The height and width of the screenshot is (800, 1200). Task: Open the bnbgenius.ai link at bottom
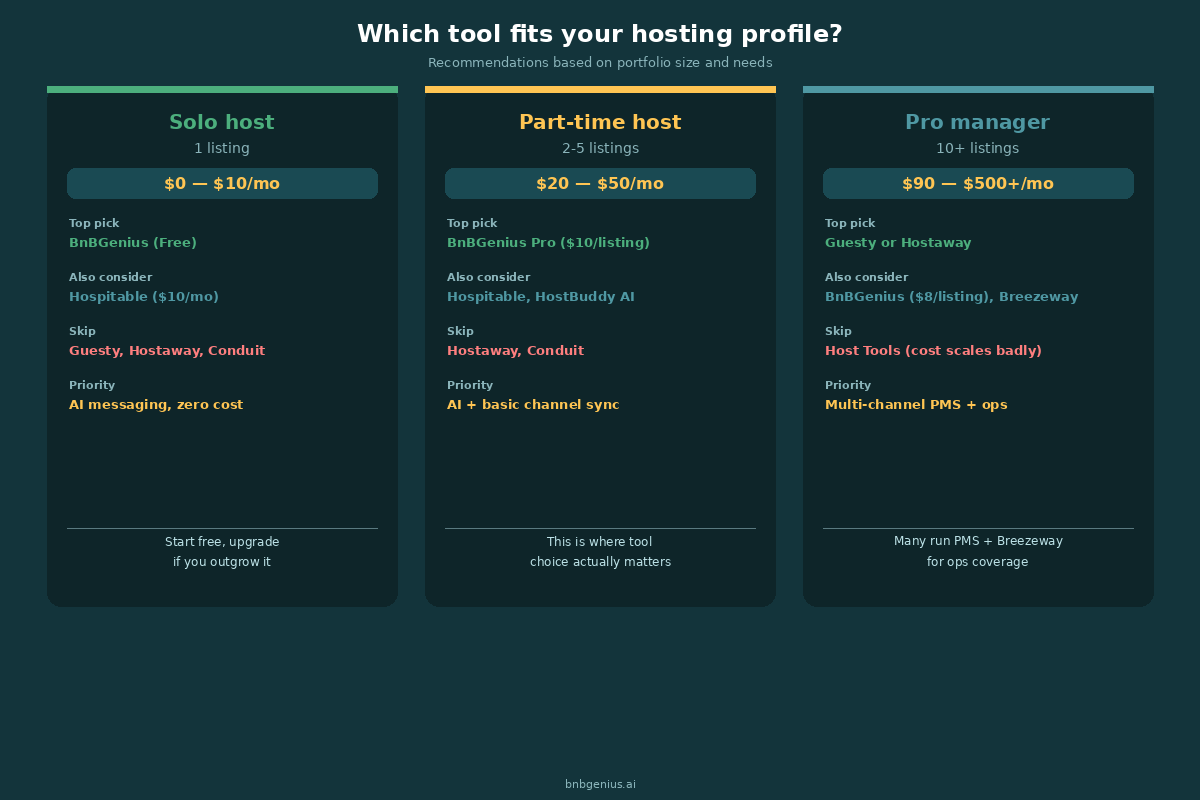(x=600, y=785)
